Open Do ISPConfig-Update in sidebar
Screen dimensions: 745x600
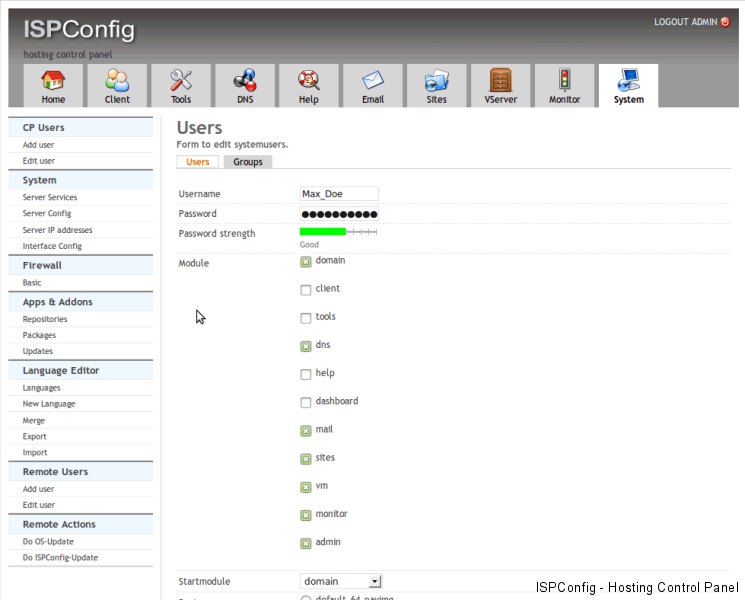[x=60, y=557]
